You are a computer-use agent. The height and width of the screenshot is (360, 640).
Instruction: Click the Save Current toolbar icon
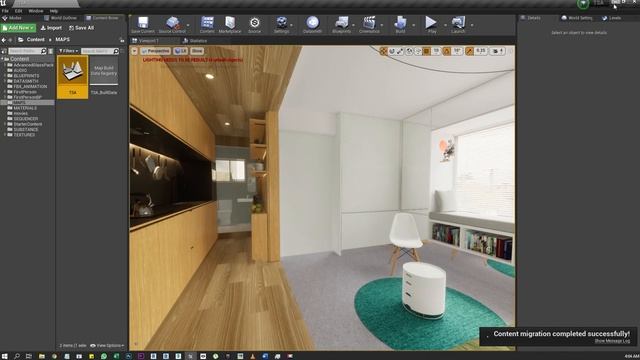(142, 24)
